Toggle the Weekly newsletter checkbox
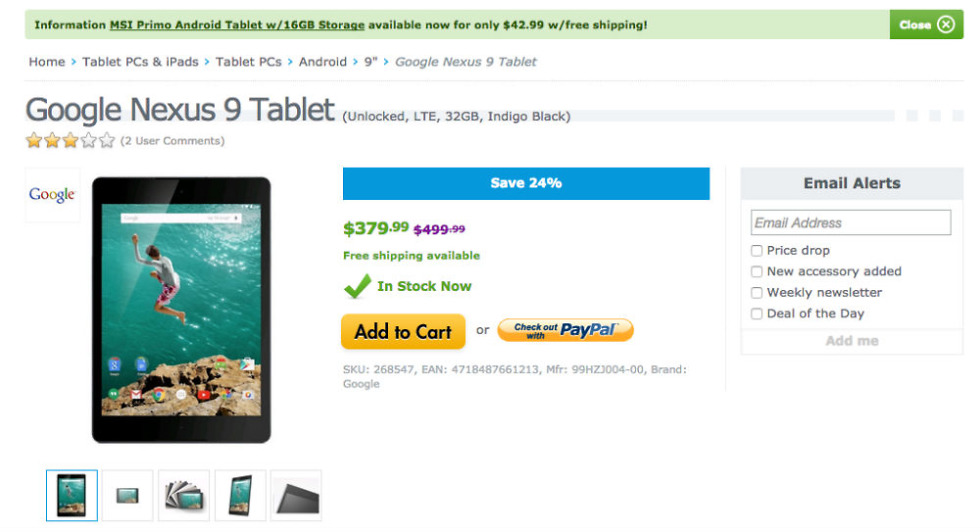The width and height of the screenshot is (980, 532). click(x=757, y=293)
